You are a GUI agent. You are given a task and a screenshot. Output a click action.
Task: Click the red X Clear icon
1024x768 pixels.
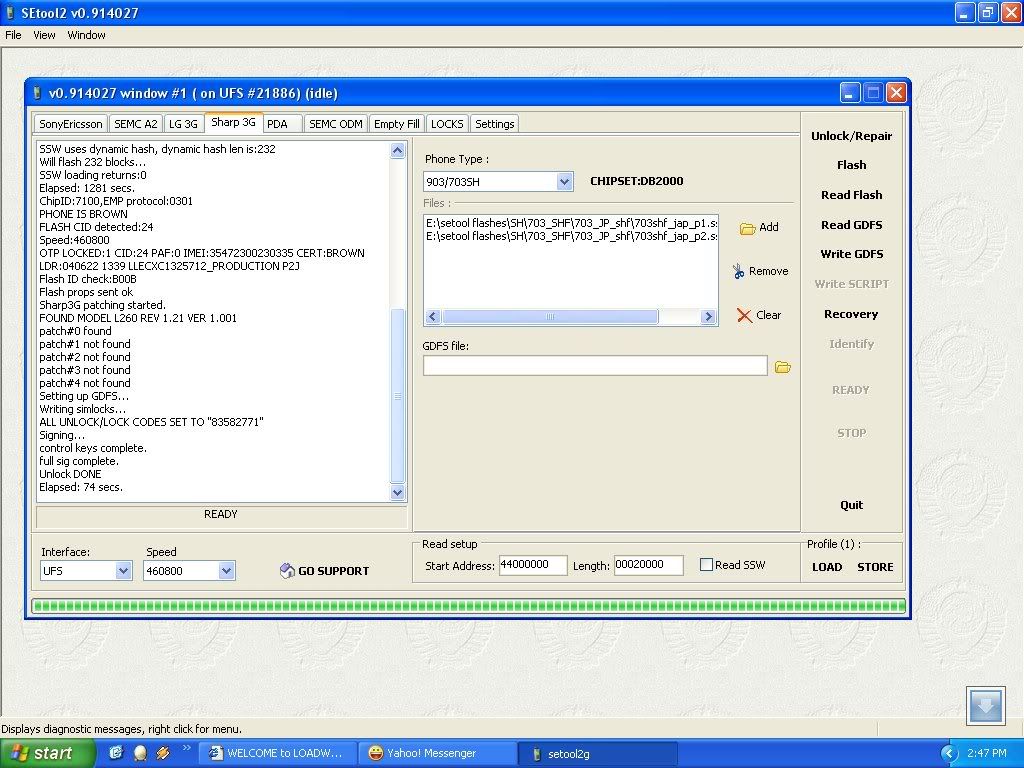pyautogui.click(x=744, y=315)
